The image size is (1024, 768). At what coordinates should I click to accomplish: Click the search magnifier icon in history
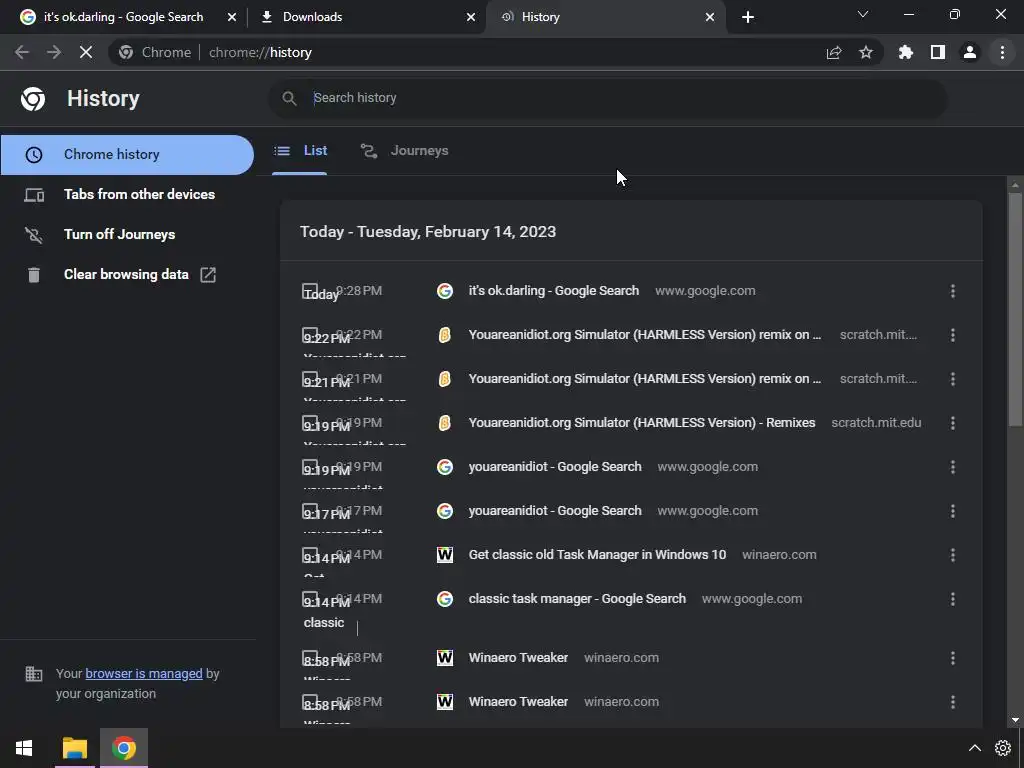pos(289,98)
